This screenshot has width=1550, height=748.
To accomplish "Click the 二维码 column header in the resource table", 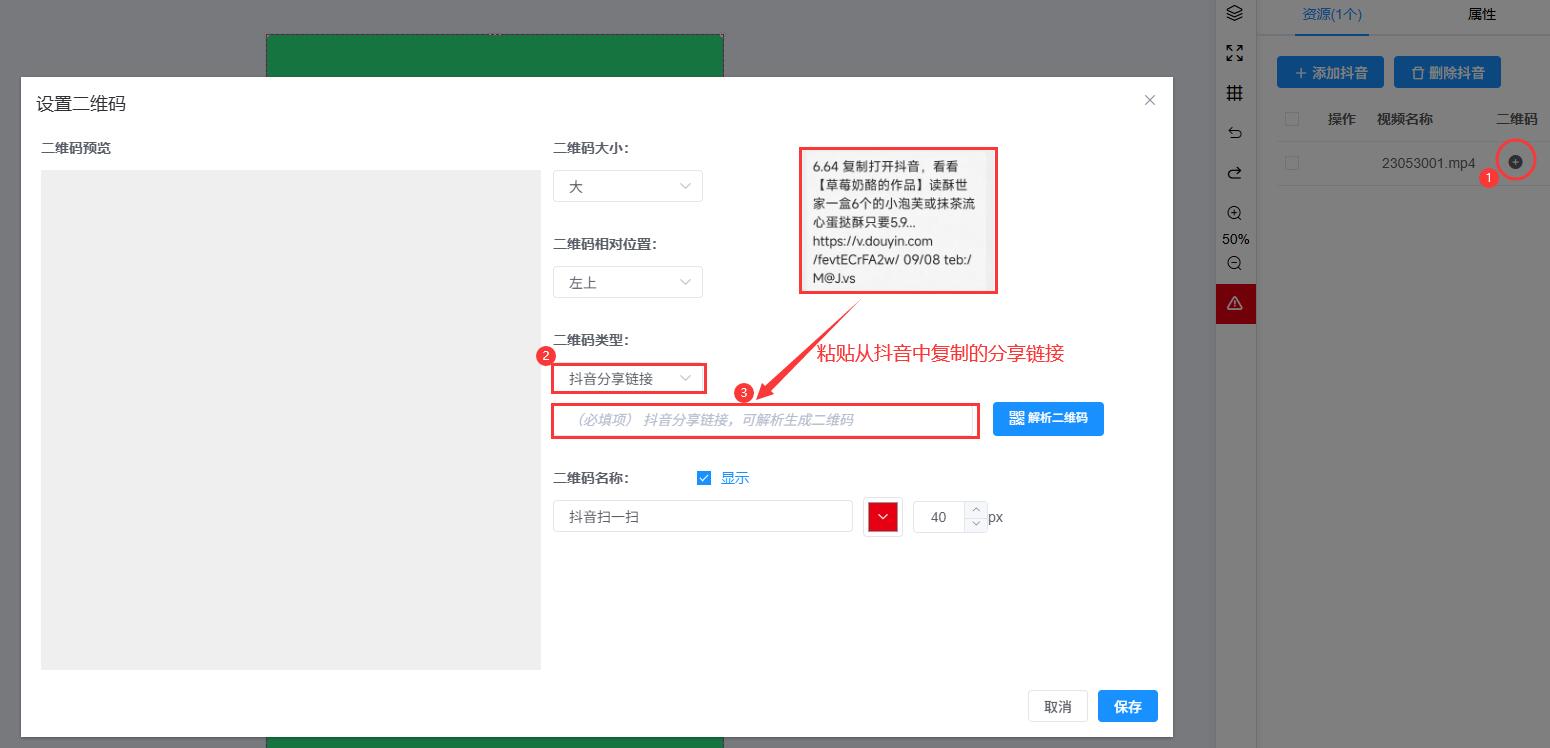I will (x=1516, y=119).
